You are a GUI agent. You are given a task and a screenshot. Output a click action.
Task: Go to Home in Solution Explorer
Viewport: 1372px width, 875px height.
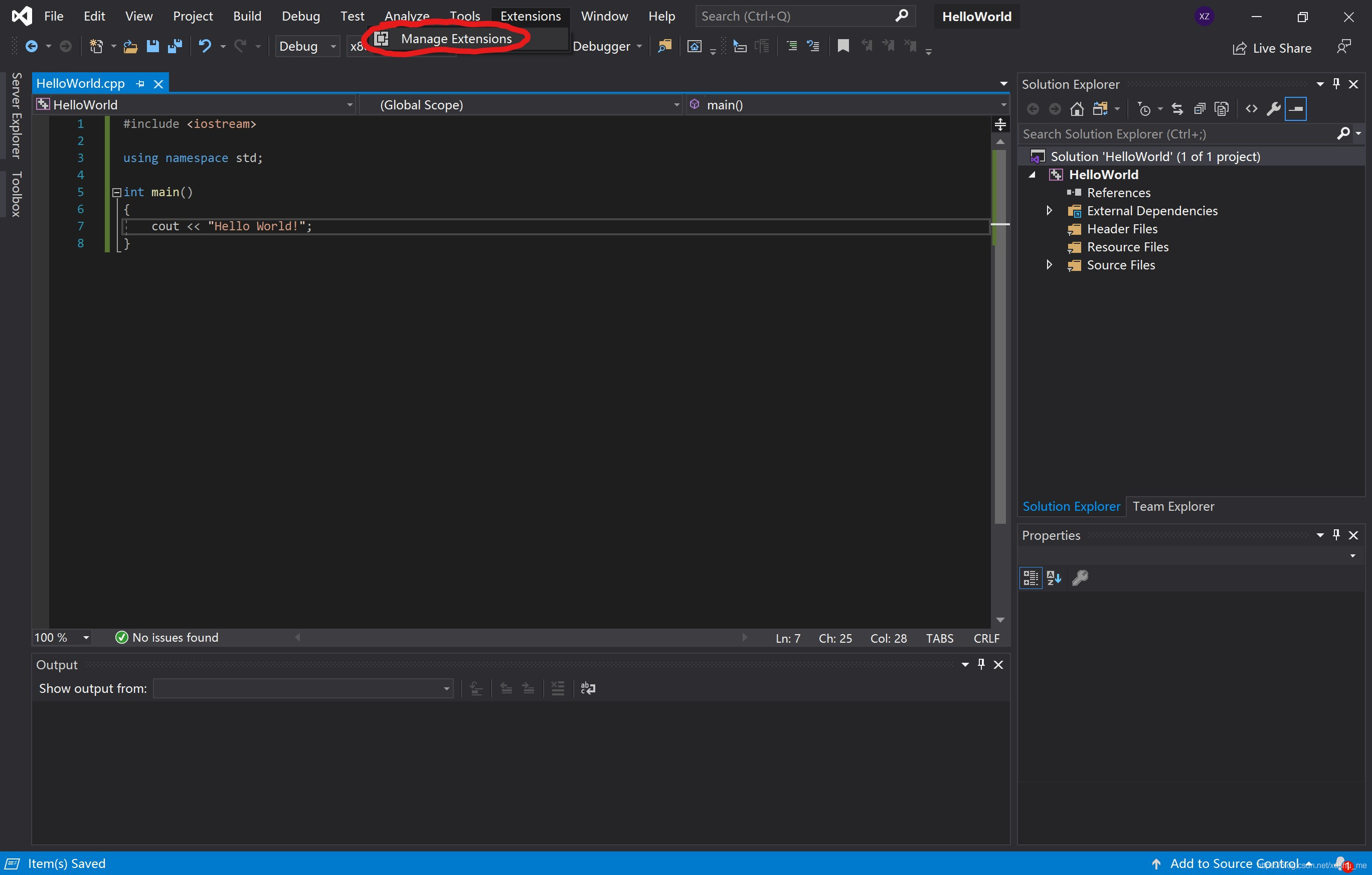[x=1077, y=108]
